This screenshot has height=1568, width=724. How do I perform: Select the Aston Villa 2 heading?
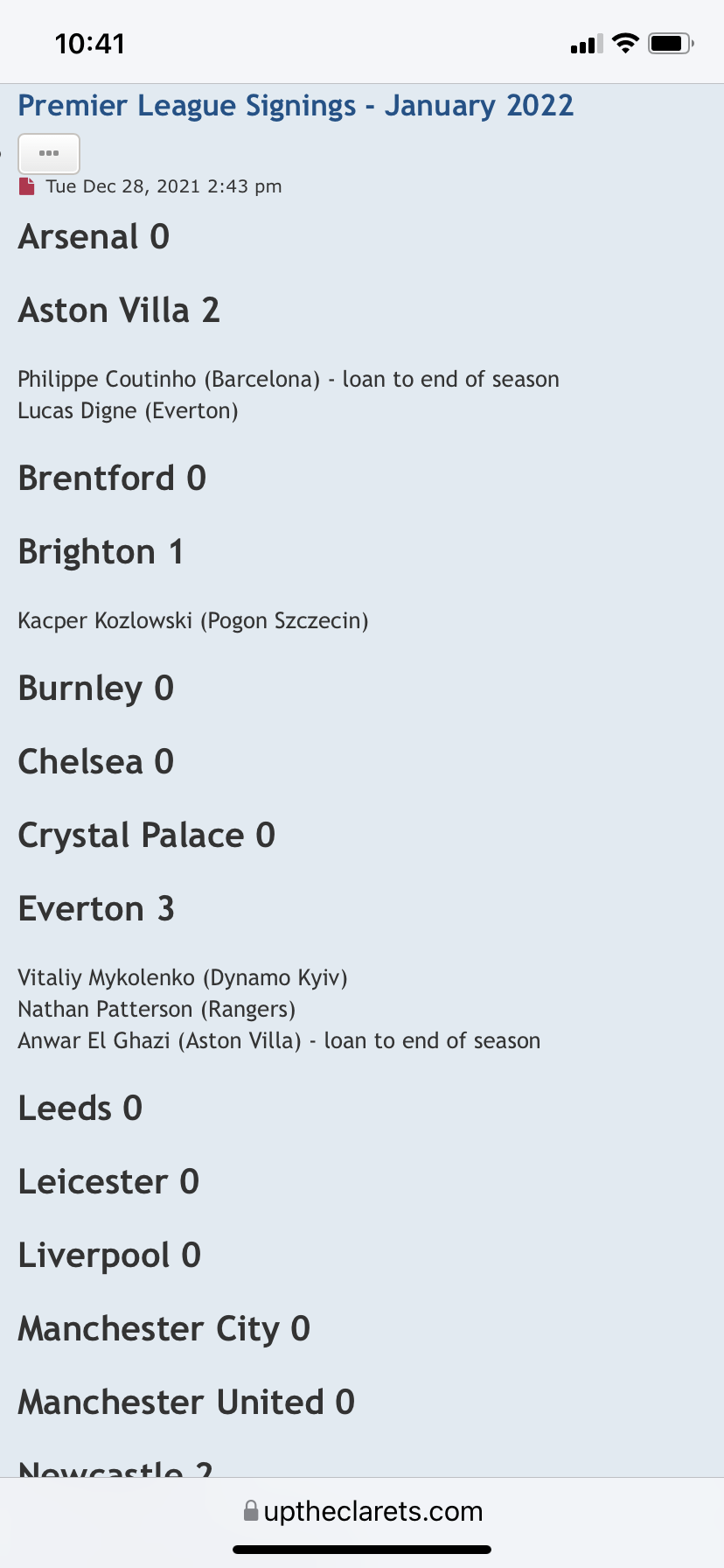tap(119, 311)
